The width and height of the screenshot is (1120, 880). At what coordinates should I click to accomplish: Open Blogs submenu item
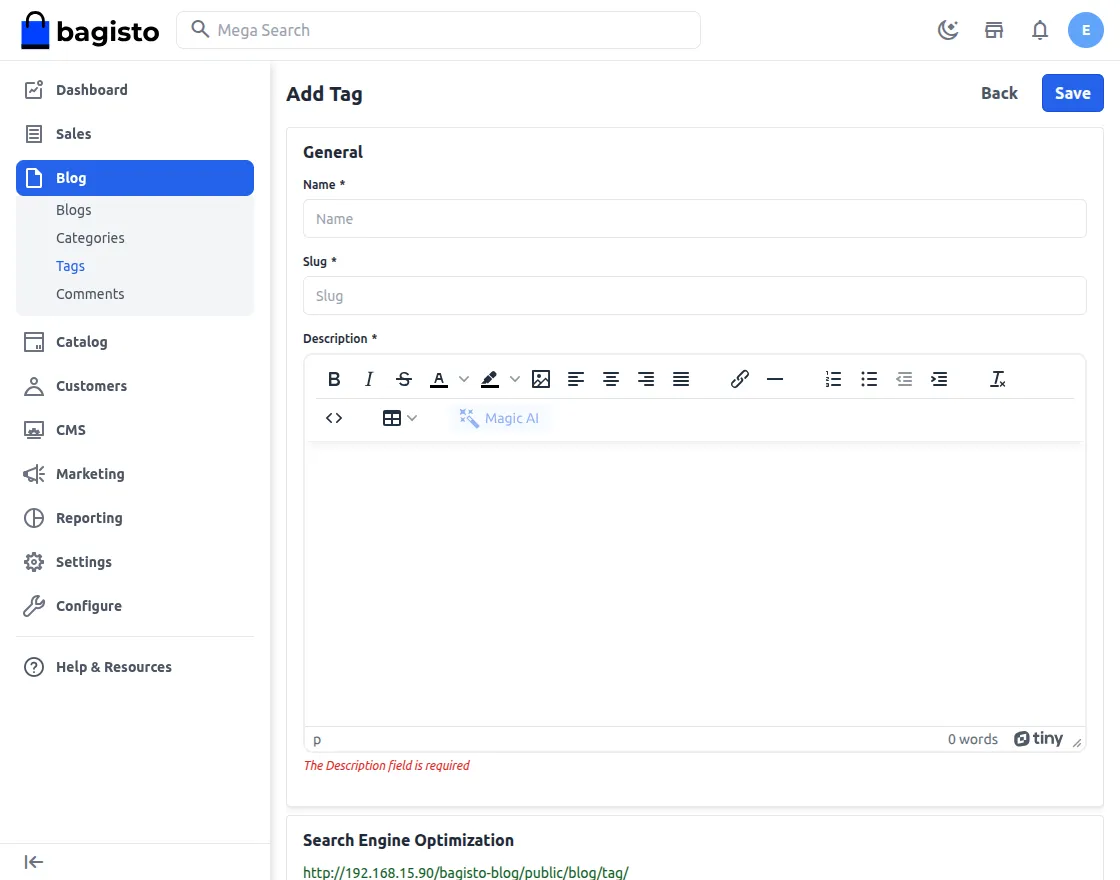click(x=74, y=210)
